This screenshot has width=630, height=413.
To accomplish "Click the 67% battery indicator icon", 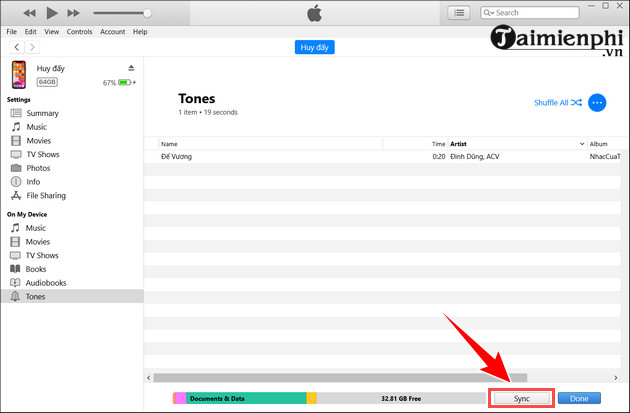I will click(125, 82).
